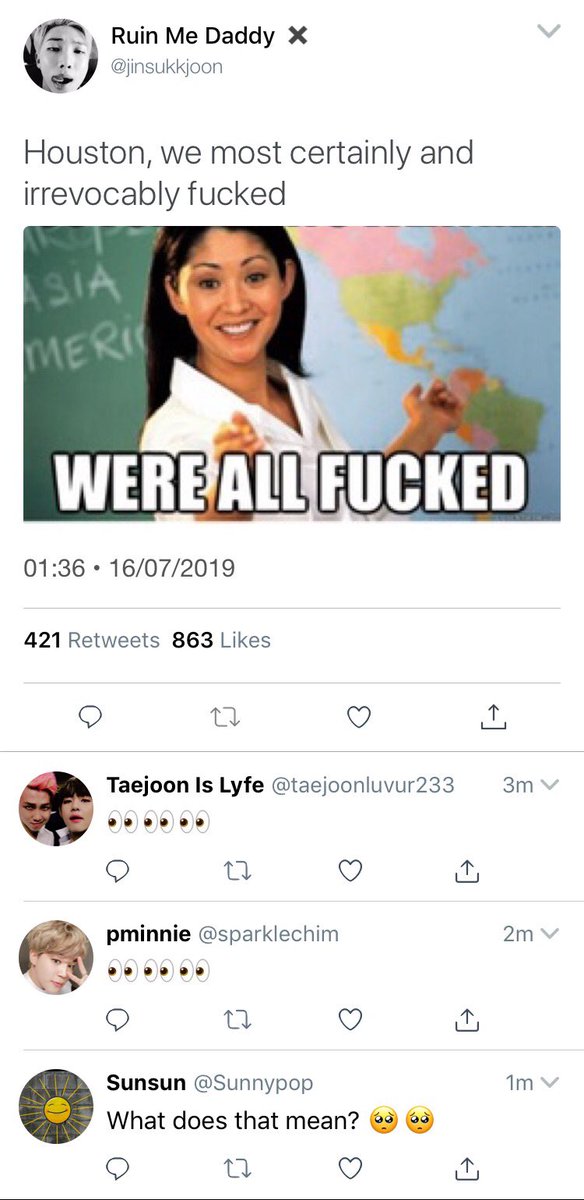This screenshot has width=584, height=1200.
Task: Share the main tweet via share icon
Action: tap(493, 716)
